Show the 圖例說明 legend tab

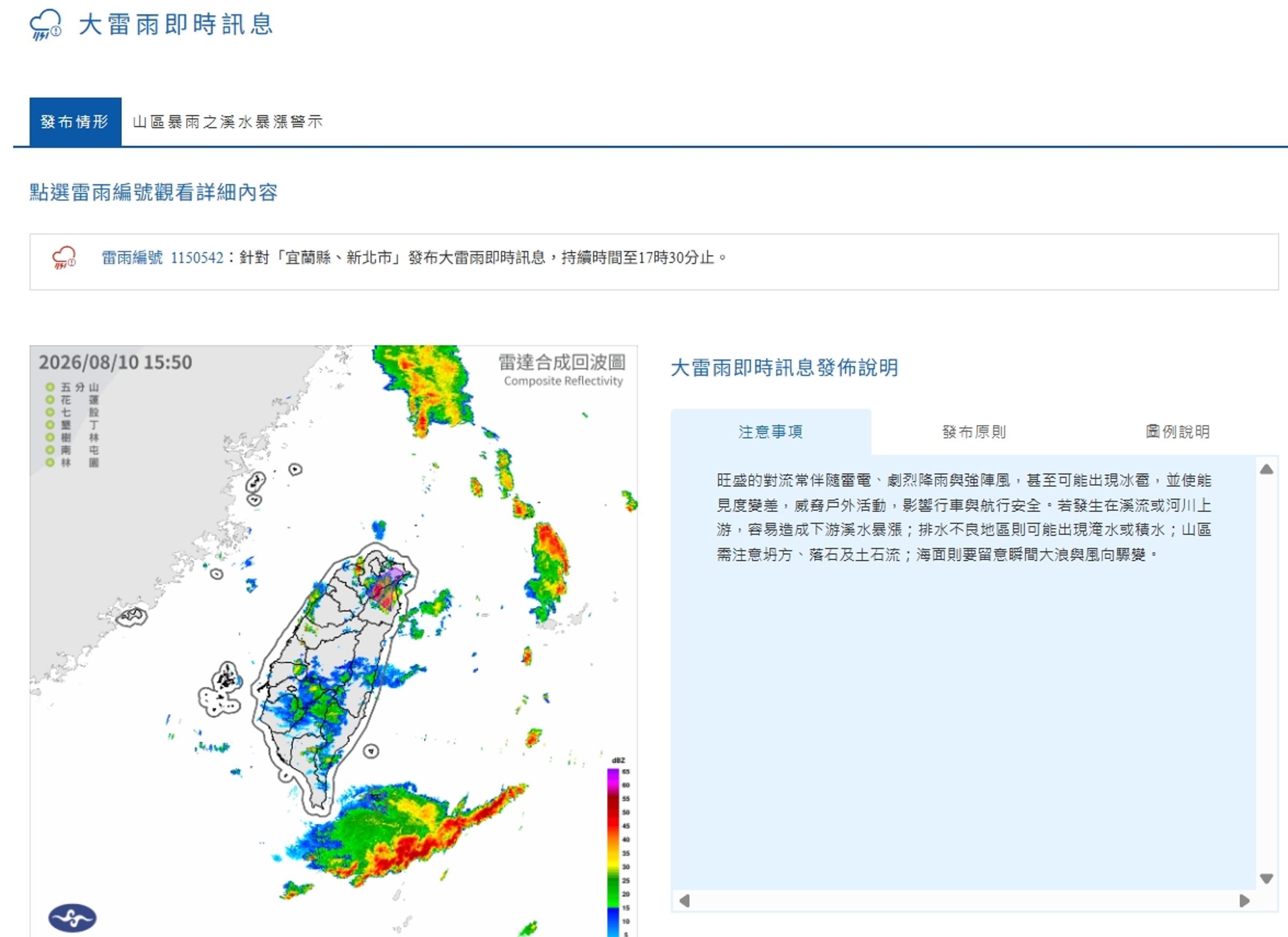(x=1177, y=431)
